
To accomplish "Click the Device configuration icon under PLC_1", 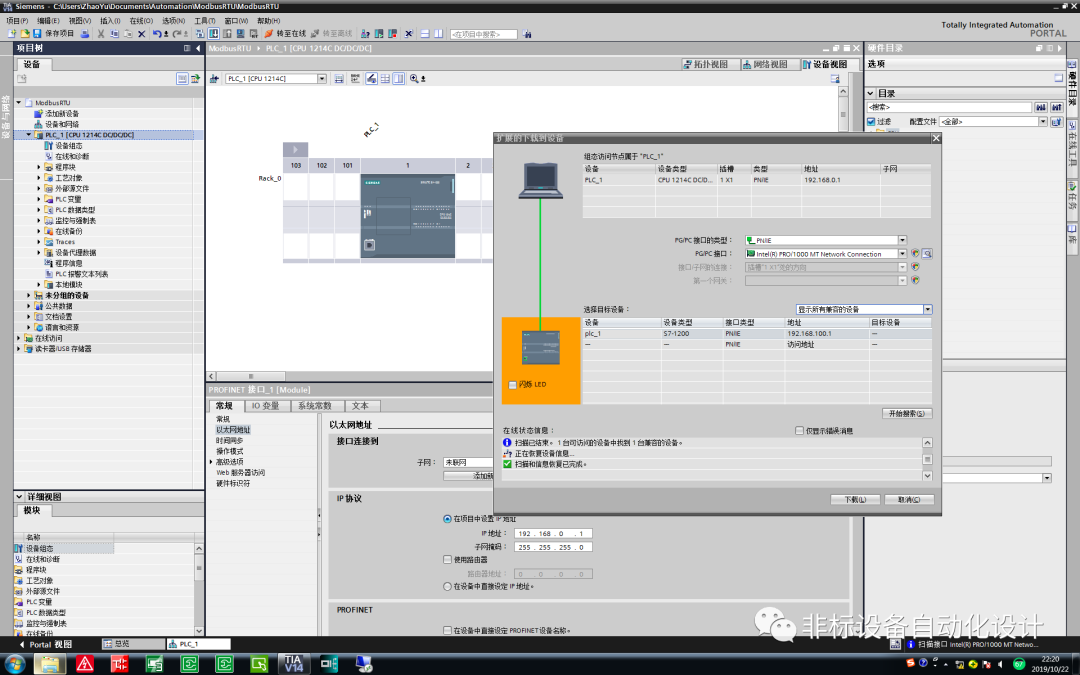I will point(48,146).
